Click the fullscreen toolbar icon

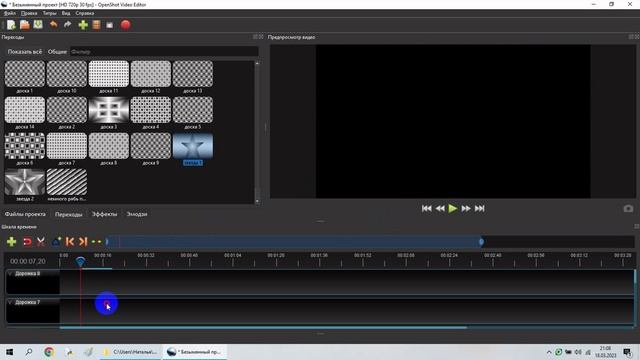tap(110, 25)
